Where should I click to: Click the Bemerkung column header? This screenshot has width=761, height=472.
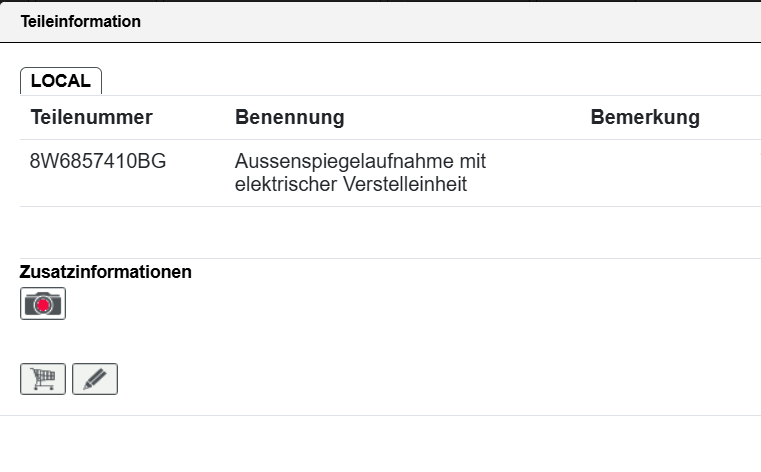(x=645, y=118)
